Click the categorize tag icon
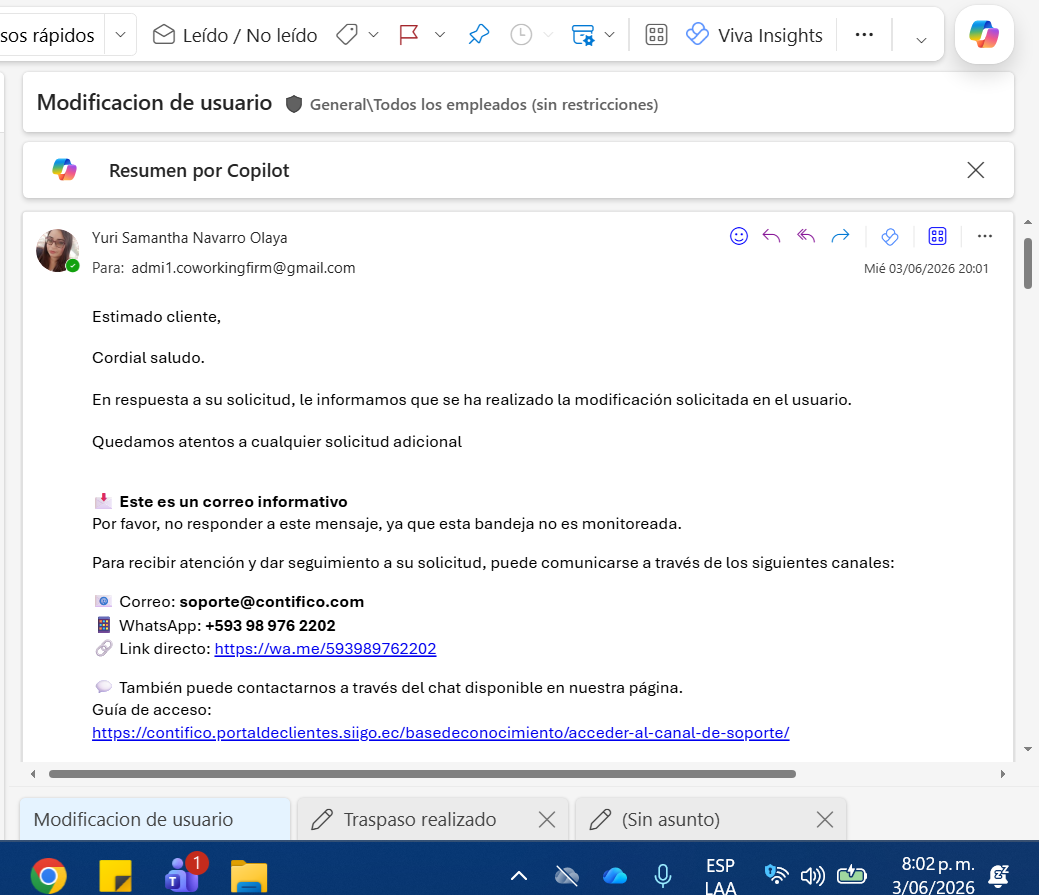 [347, 34]
